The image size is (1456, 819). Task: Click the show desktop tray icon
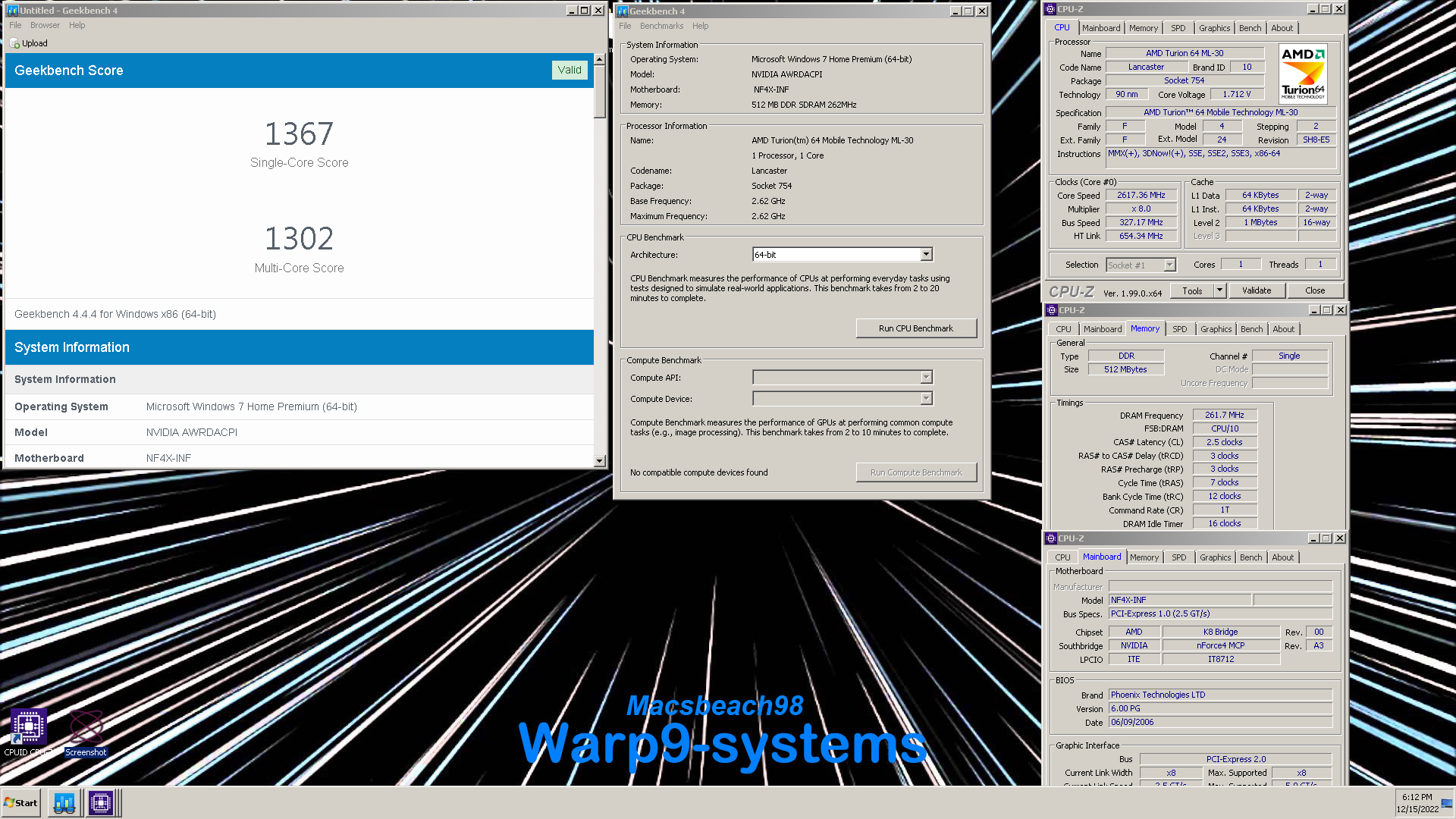(x=1447, y=802)
